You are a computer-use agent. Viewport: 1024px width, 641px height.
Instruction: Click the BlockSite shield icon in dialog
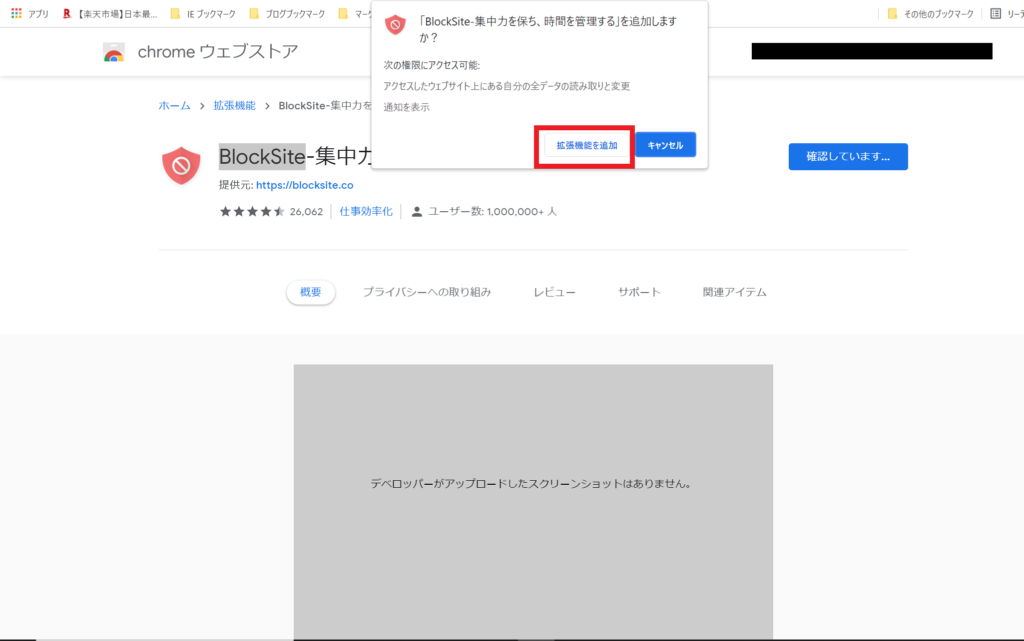(395, 25)
